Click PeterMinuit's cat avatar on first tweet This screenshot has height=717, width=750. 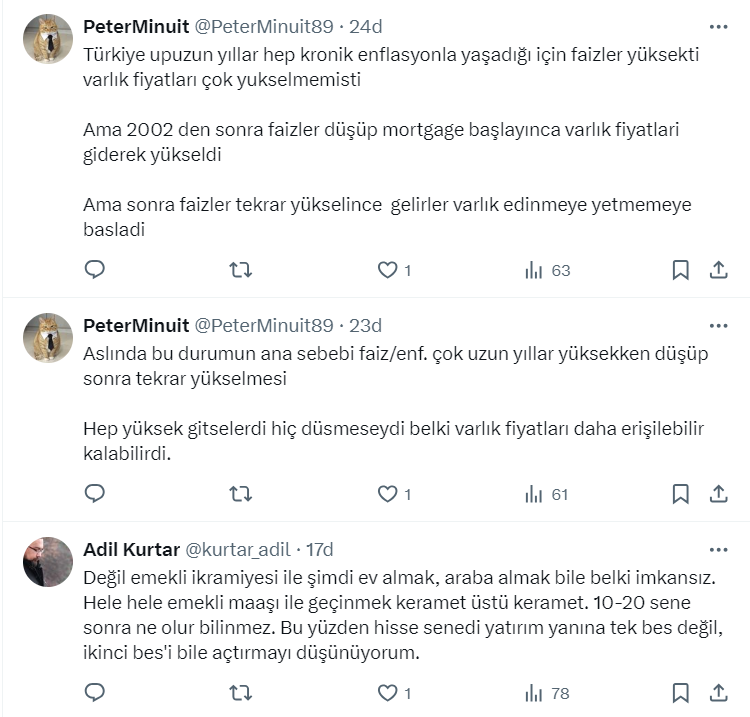pyautogui.click(x=48, y=40)
